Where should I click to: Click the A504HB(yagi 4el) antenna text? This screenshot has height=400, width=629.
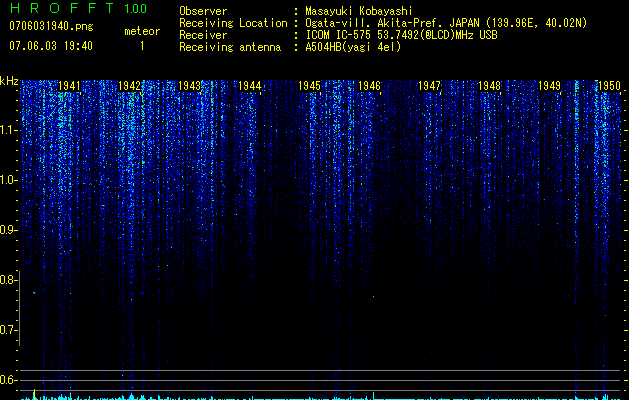pos(353,47)
